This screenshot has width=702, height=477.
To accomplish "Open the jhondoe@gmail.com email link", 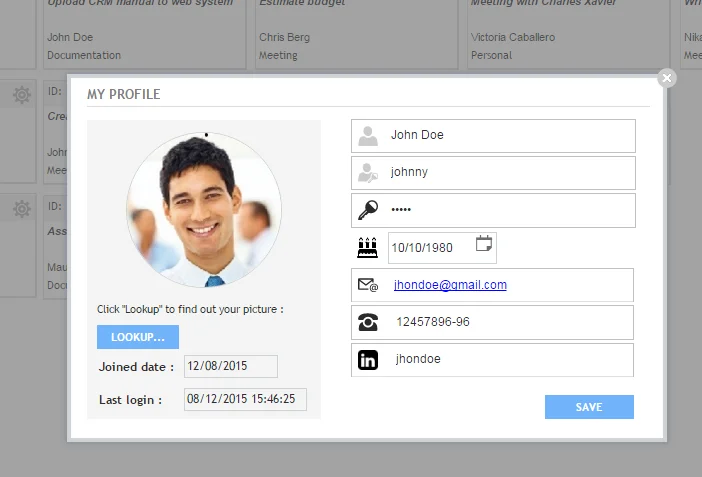I will coord(450,285).
